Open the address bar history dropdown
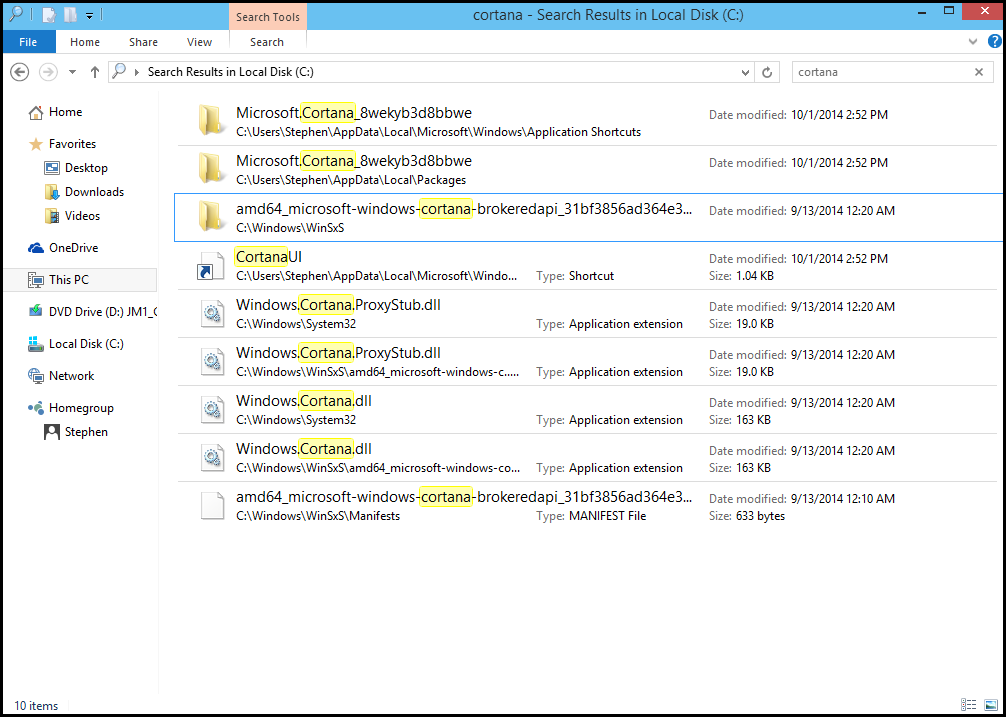The width and height of the screenshot is (1006, 717). [745, 72]
